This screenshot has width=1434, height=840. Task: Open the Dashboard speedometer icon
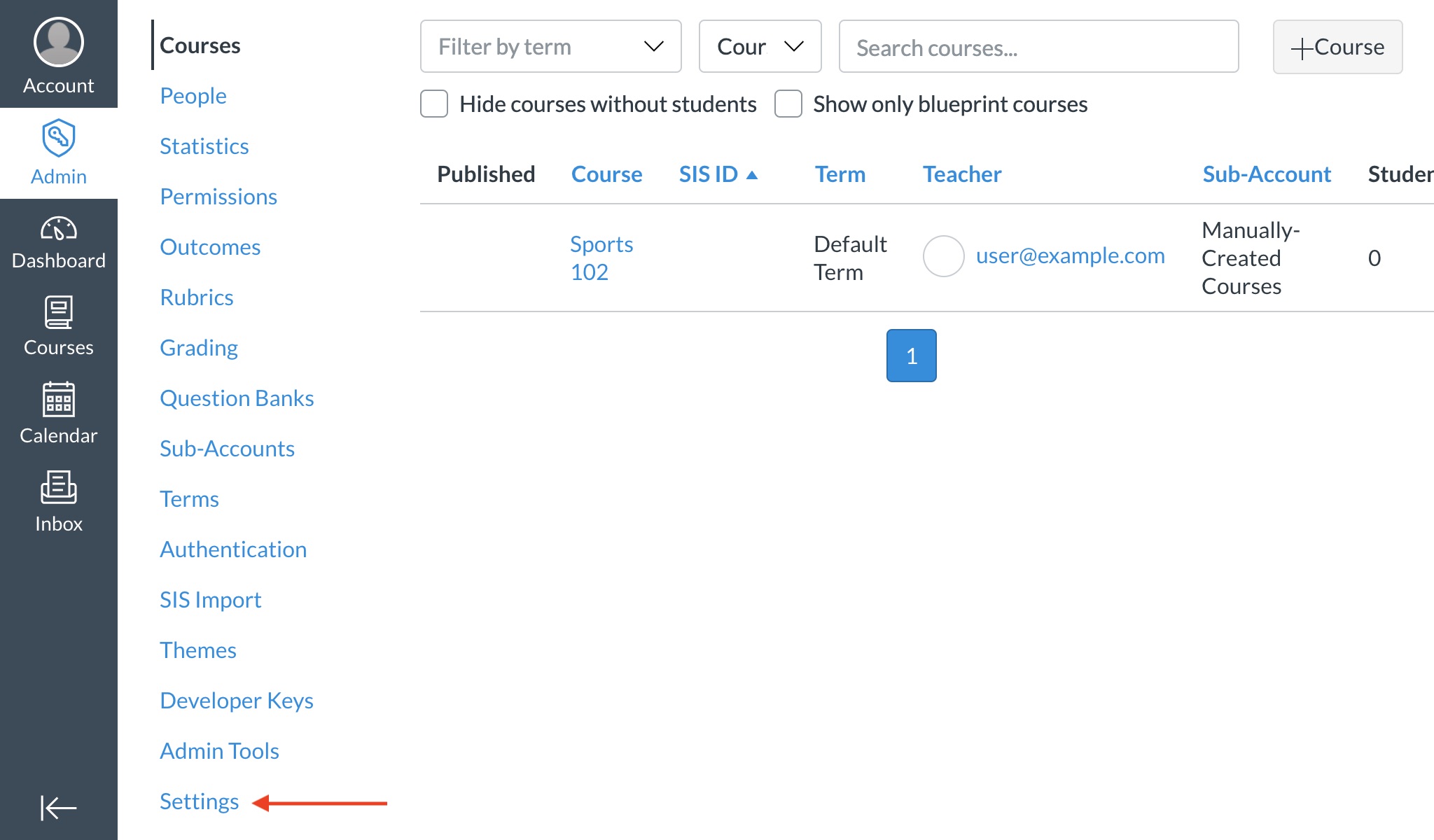tap(59, 229)
